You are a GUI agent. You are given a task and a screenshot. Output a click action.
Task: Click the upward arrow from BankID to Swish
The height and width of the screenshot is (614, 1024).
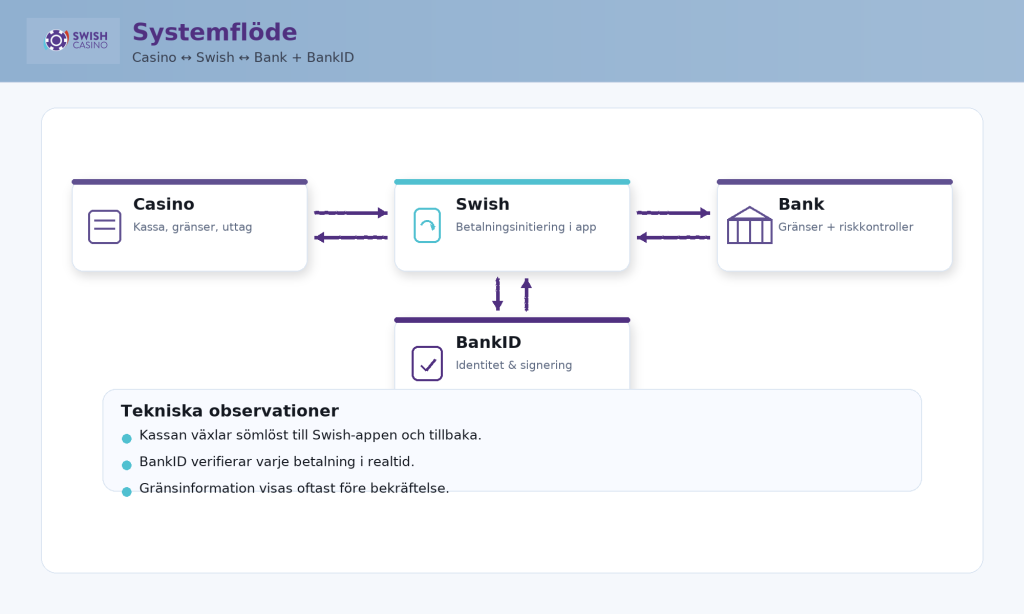(x=526, y=294)
